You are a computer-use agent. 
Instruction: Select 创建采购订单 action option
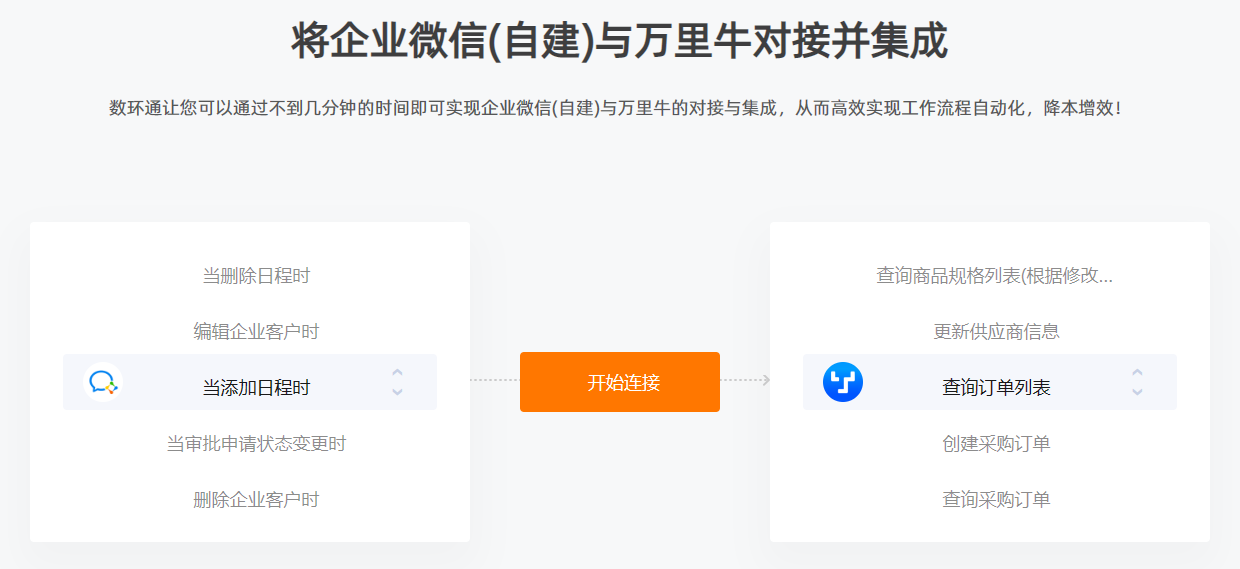tap(996, 444)
